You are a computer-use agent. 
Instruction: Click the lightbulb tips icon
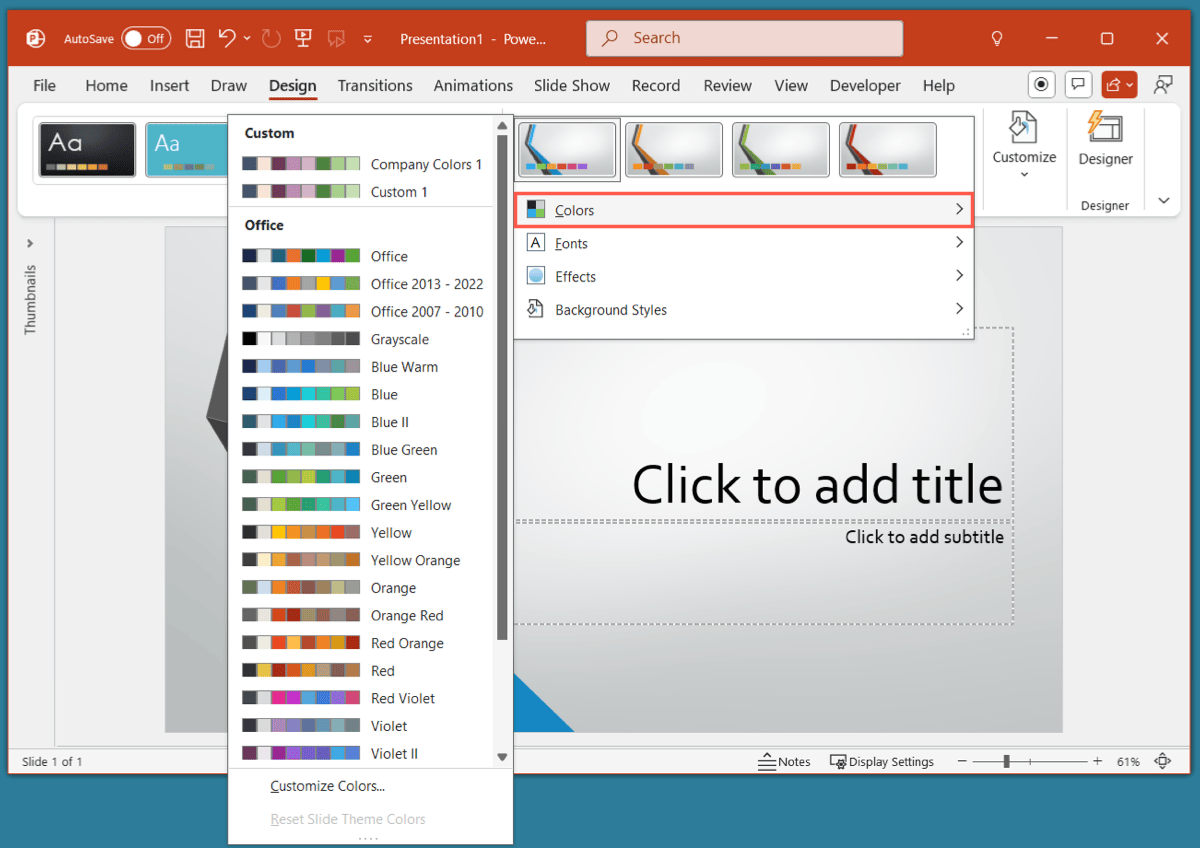[x=996, y=39]
